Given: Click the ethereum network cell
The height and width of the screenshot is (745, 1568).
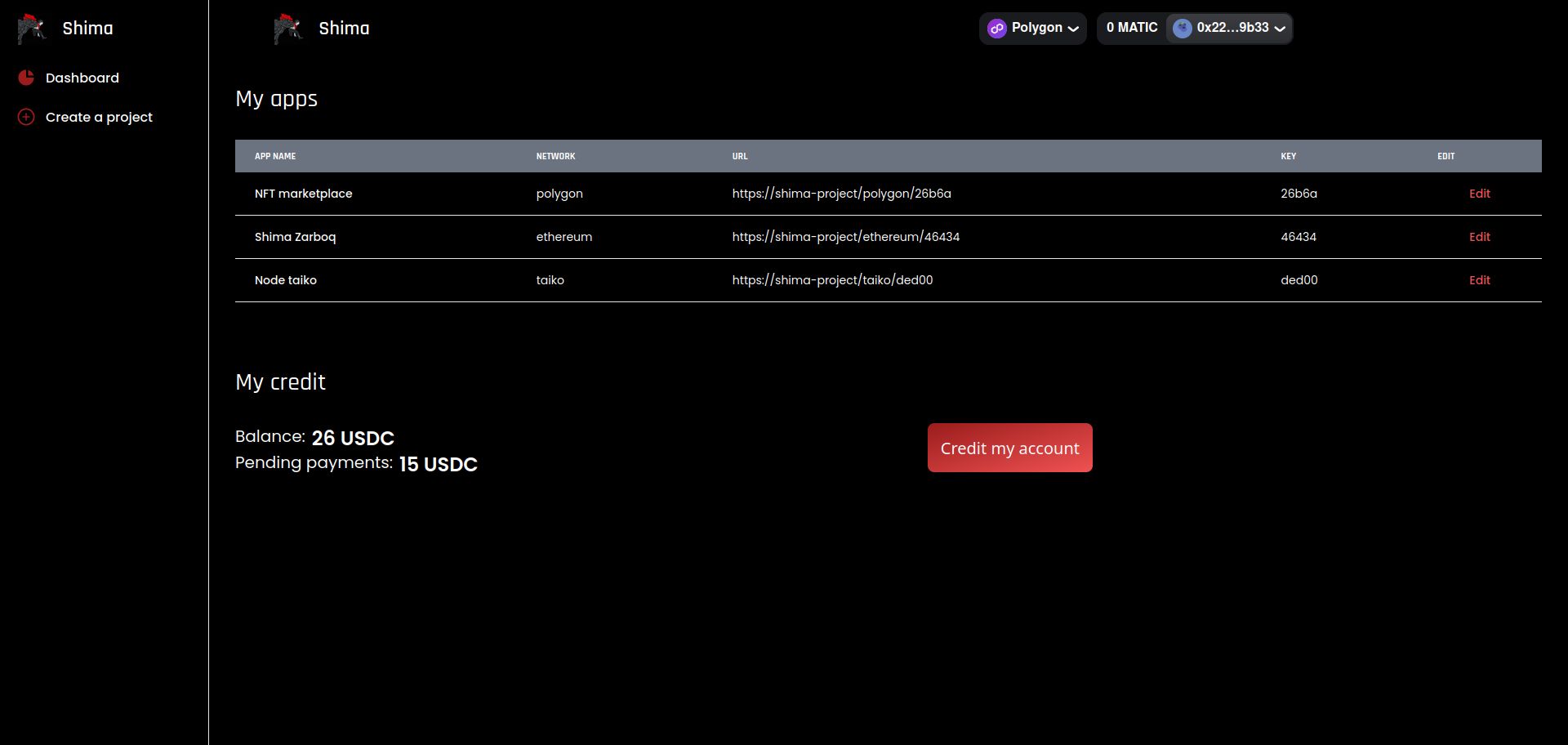Looking at the screenshot, I should tap(563, 237).
